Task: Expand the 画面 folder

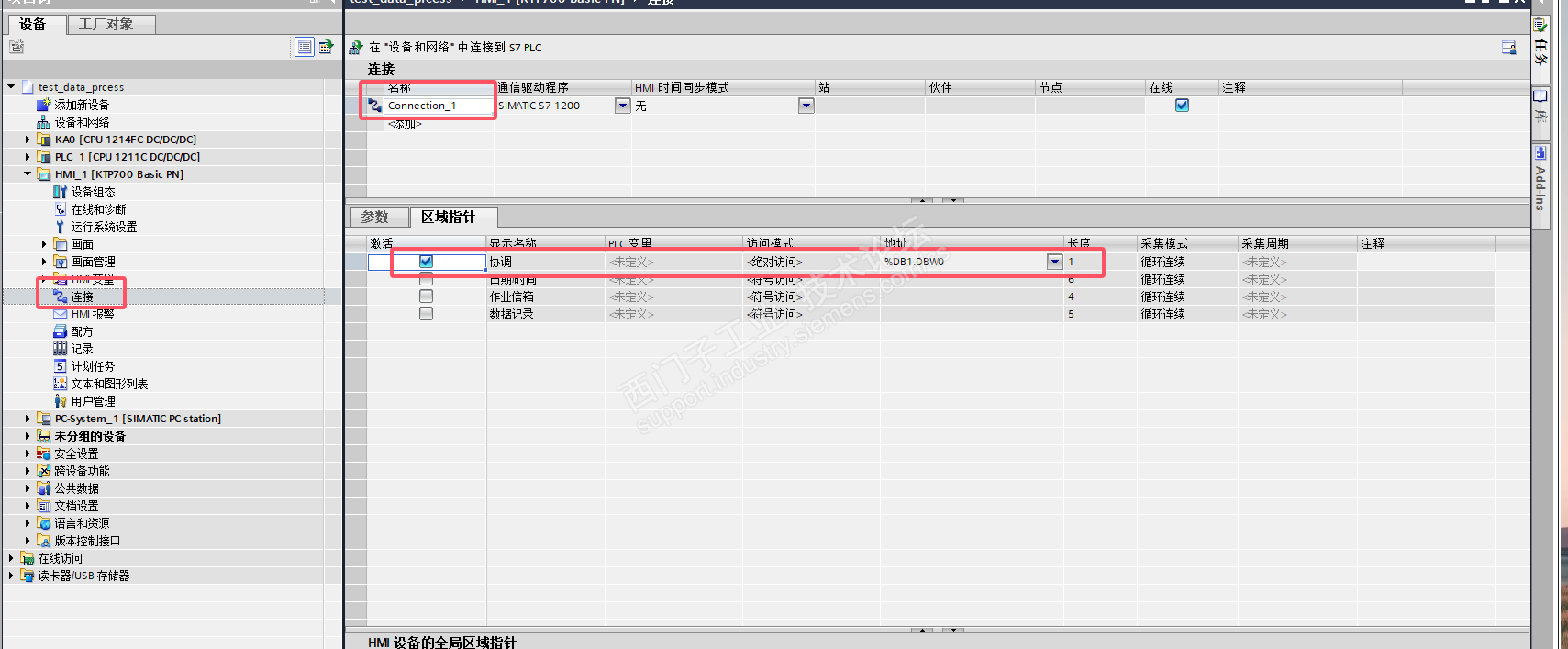Action: point(43,244)
